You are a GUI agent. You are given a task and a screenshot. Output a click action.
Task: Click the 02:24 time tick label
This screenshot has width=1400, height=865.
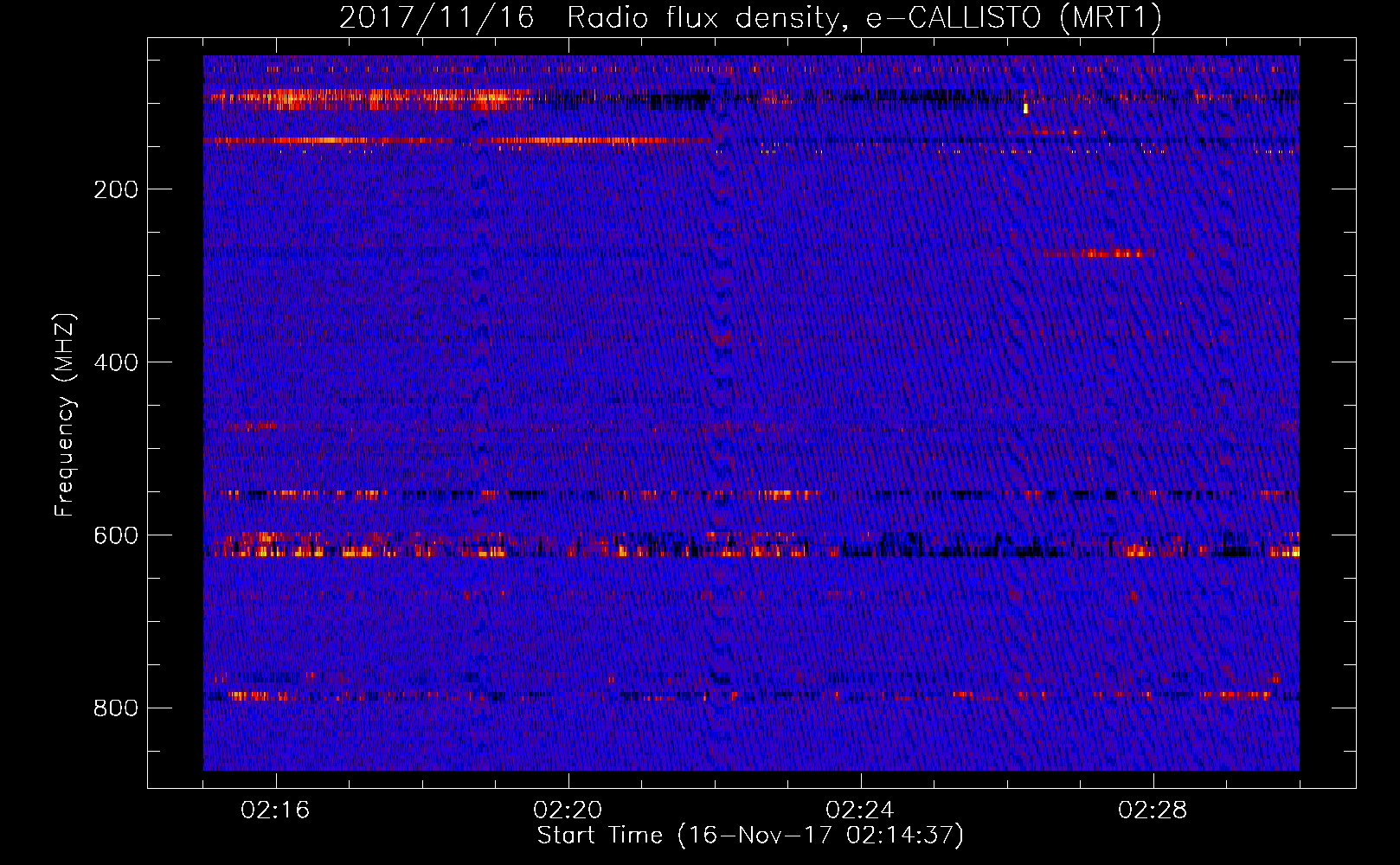point(860,811)
